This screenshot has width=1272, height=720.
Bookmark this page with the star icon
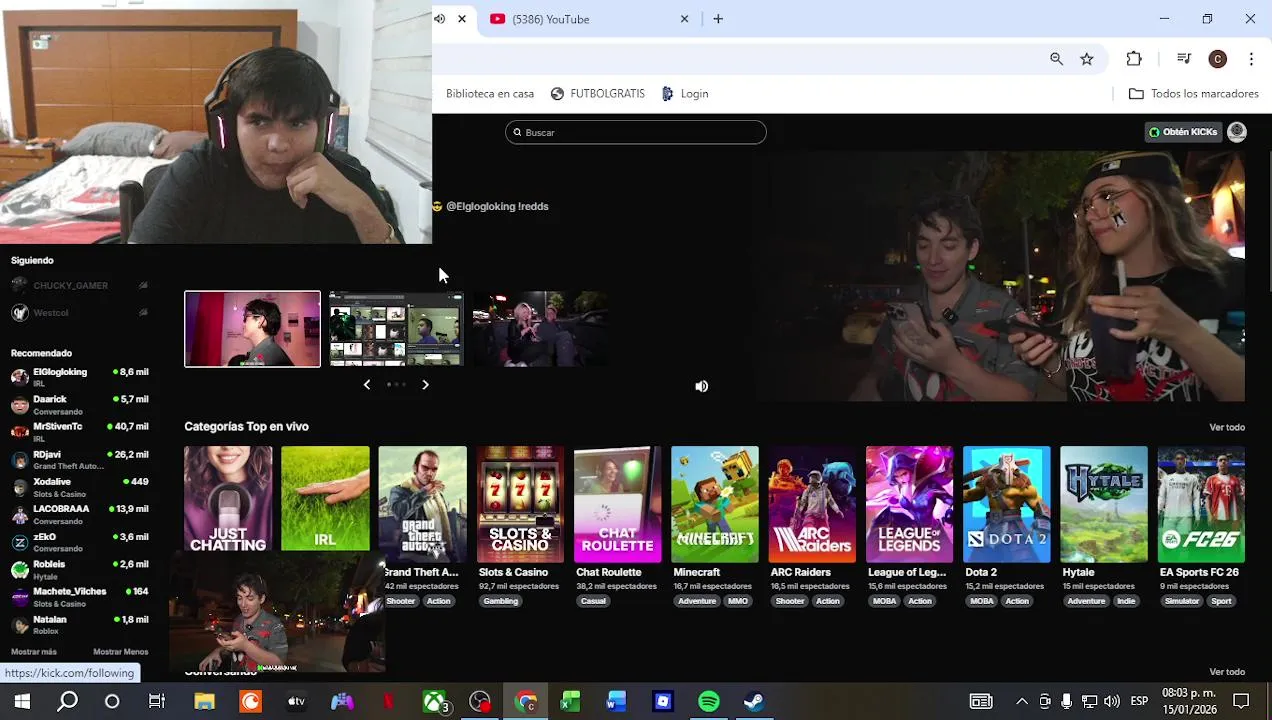coord(1087,59)
